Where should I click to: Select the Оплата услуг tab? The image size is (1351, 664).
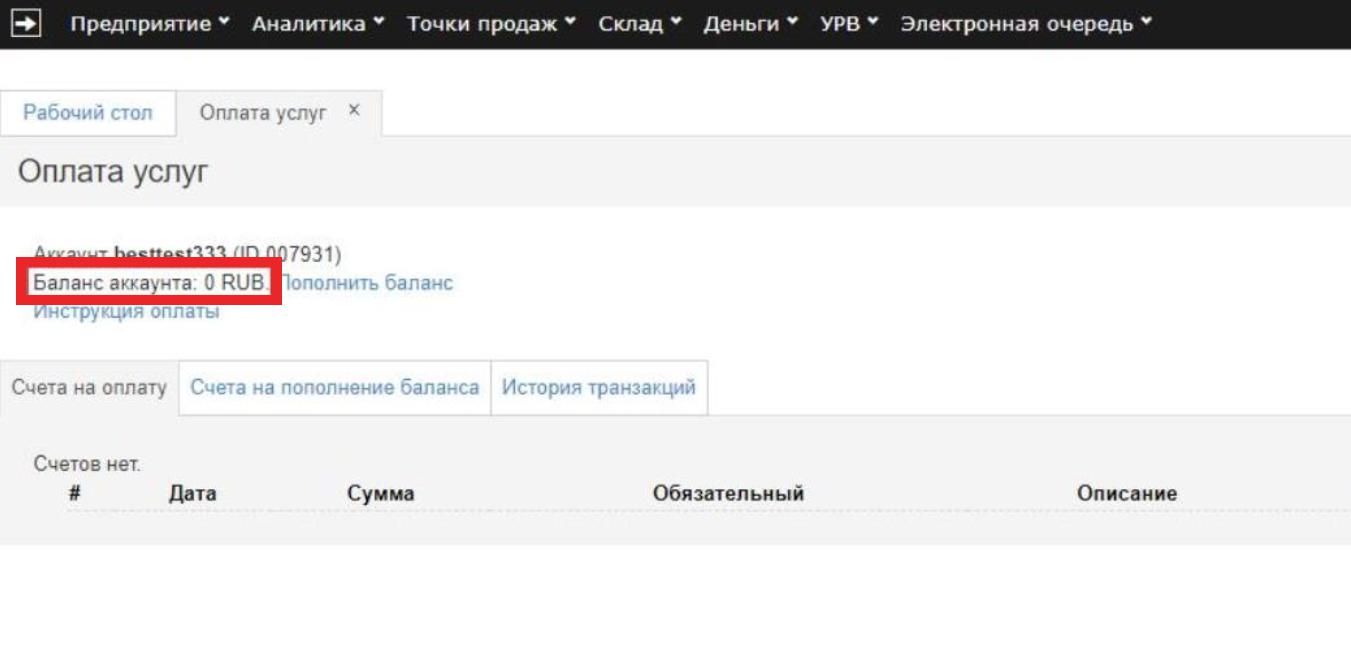tap(263, 113)
